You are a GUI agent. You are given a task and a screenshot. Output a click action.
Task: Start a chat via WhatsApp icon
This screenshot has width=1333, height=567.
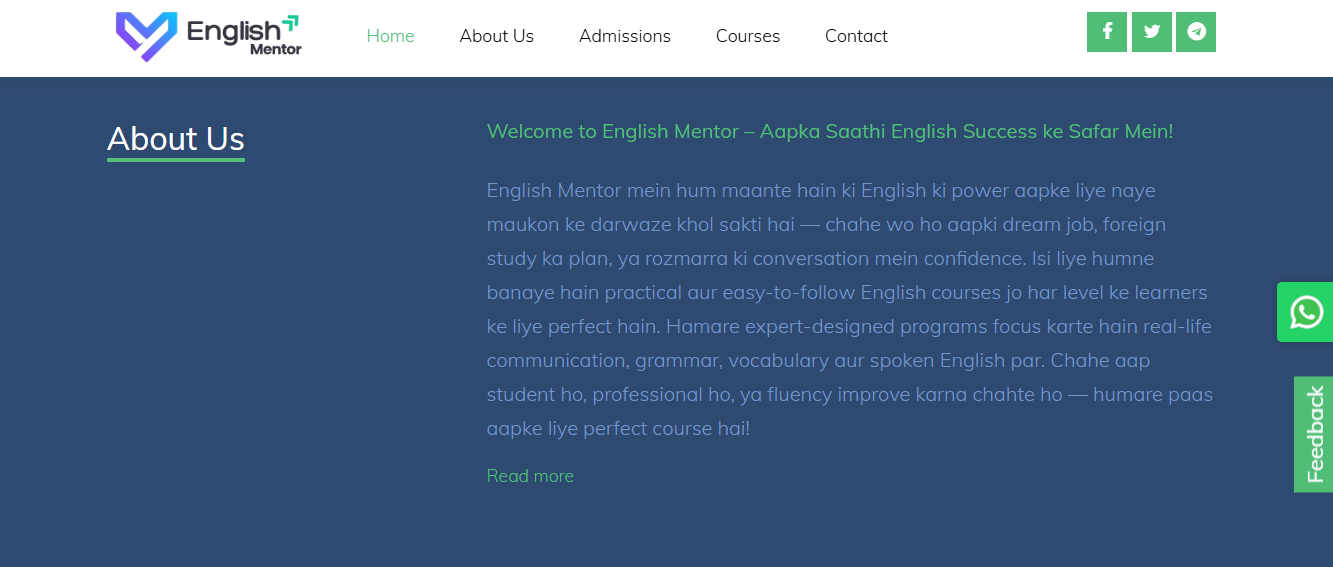[x=1306, y=312]
